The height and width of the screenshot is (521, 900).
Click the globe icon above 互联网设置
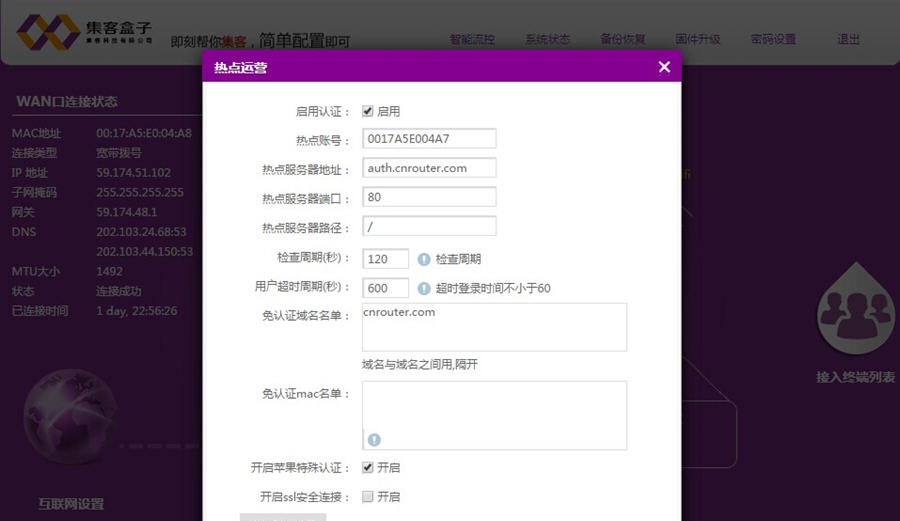tap(69, 417)
